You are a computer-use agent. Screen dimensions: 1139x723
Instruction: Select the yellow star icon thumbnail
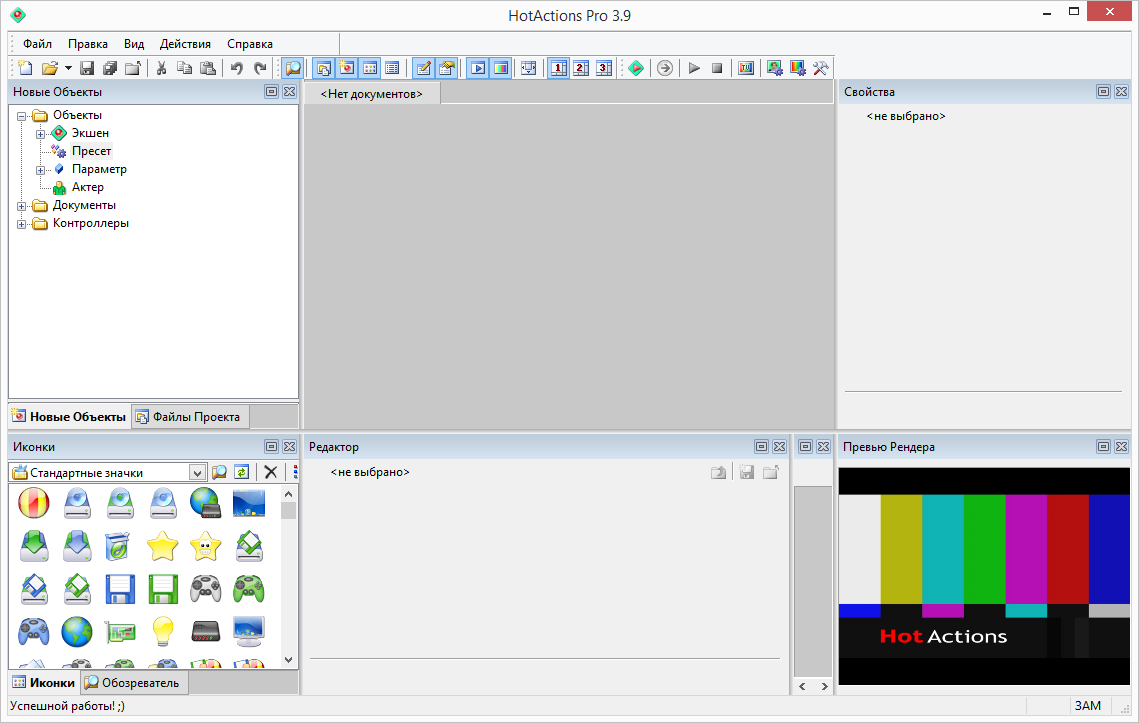(x=163, y=546)
